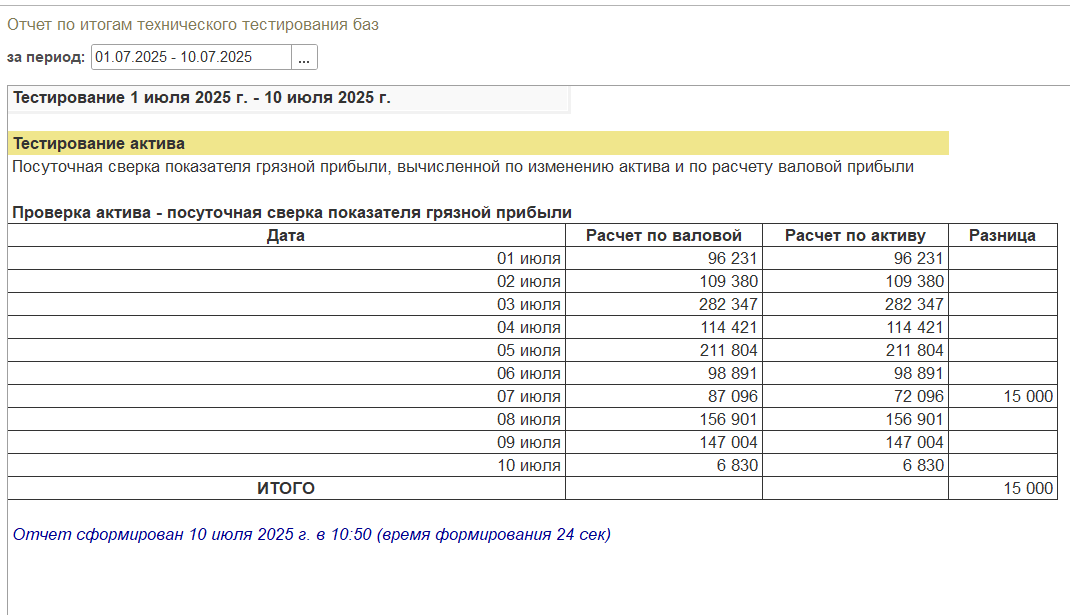1070x615 pixels.
Task: Click the 'Расчет по валовой' column header
Action: pyautogui.click(x=664, y=235)
